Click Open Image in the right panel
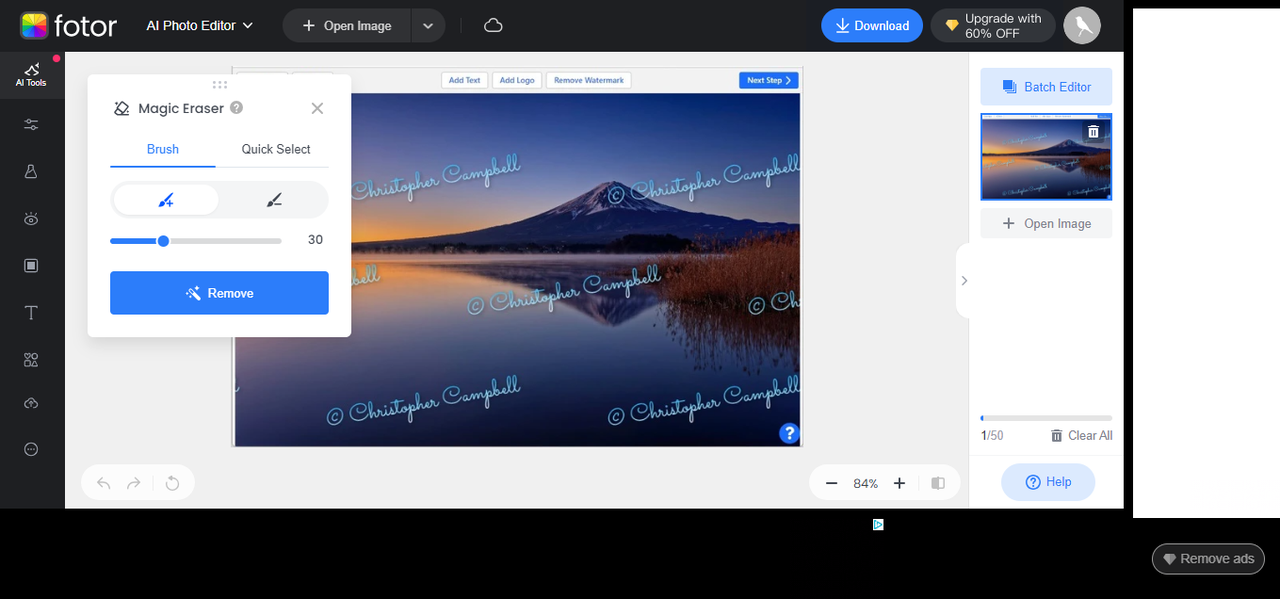 1046,223
